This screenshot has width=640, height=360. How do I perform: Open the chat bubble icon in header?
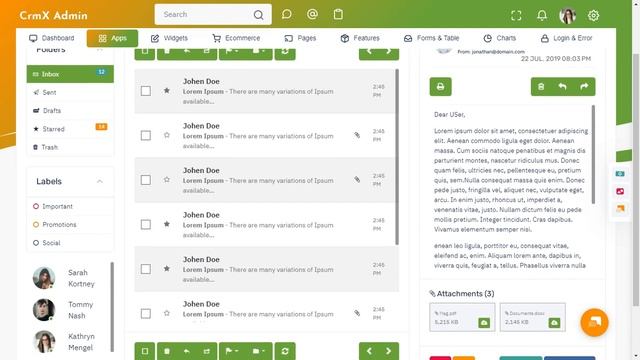point(287,15)
